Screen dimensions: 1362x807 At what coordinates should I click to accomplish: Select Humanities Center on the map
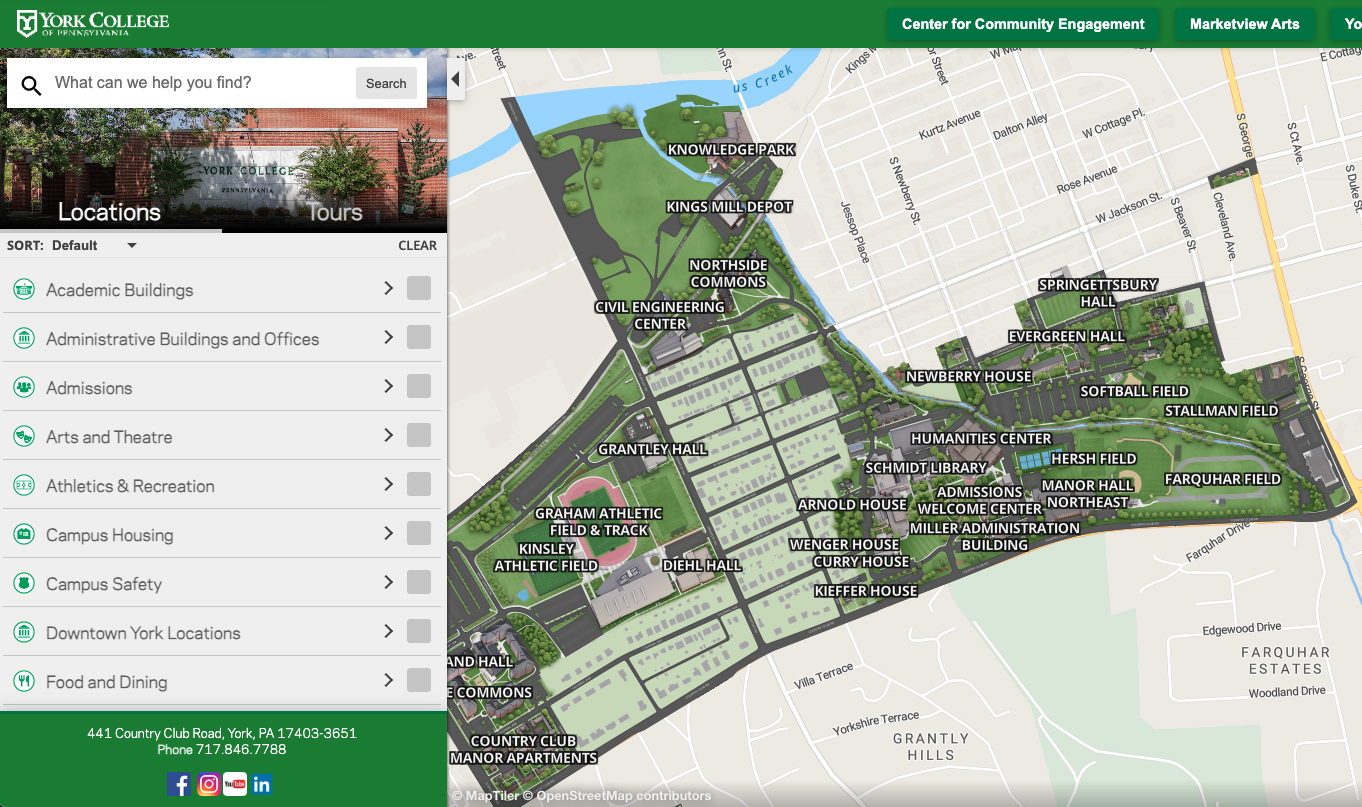981,438
